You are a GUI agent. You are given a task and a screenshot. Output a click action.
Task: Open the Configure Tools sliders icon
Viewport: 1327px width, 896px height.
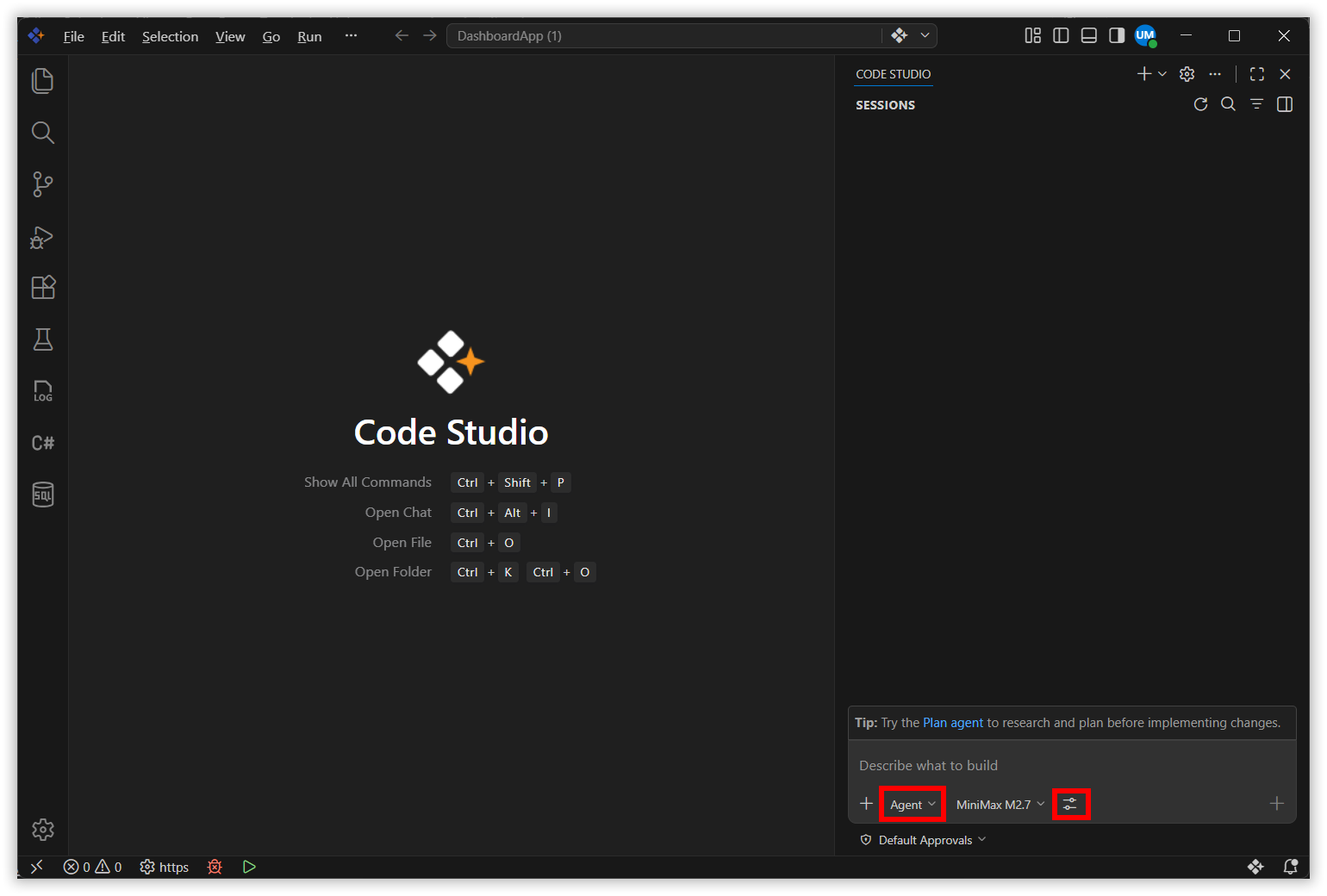coord(1070,804)
